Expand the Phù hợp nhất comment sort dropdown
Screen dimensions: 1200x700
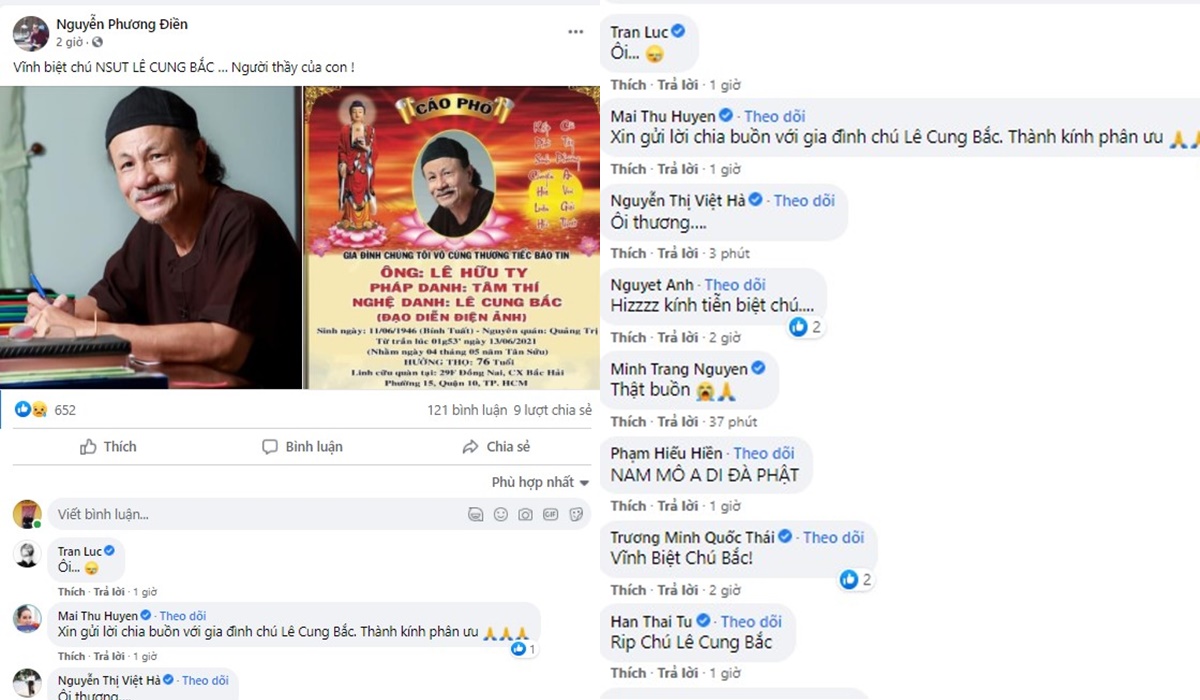540,482
